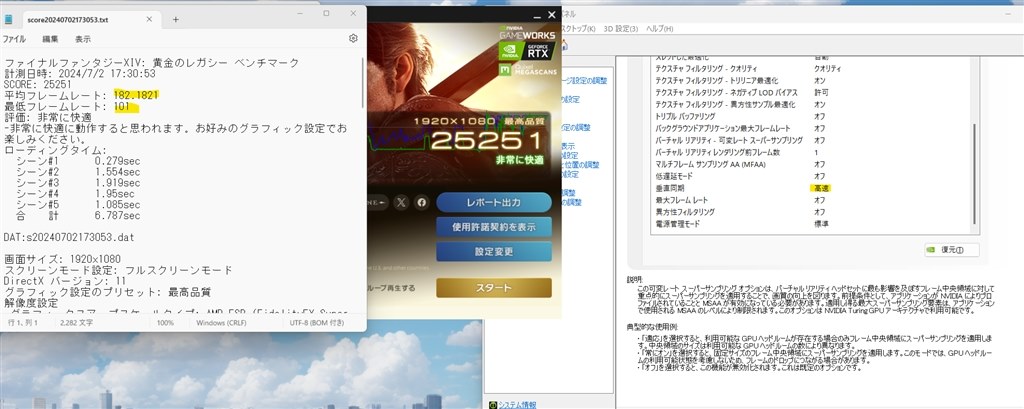Image resolution: width=1024 pixels, height=409 pixels.
Task: Select テクスチャ フィルタリング - 異方性サンプル最適化 row
Action: (812, 105)
